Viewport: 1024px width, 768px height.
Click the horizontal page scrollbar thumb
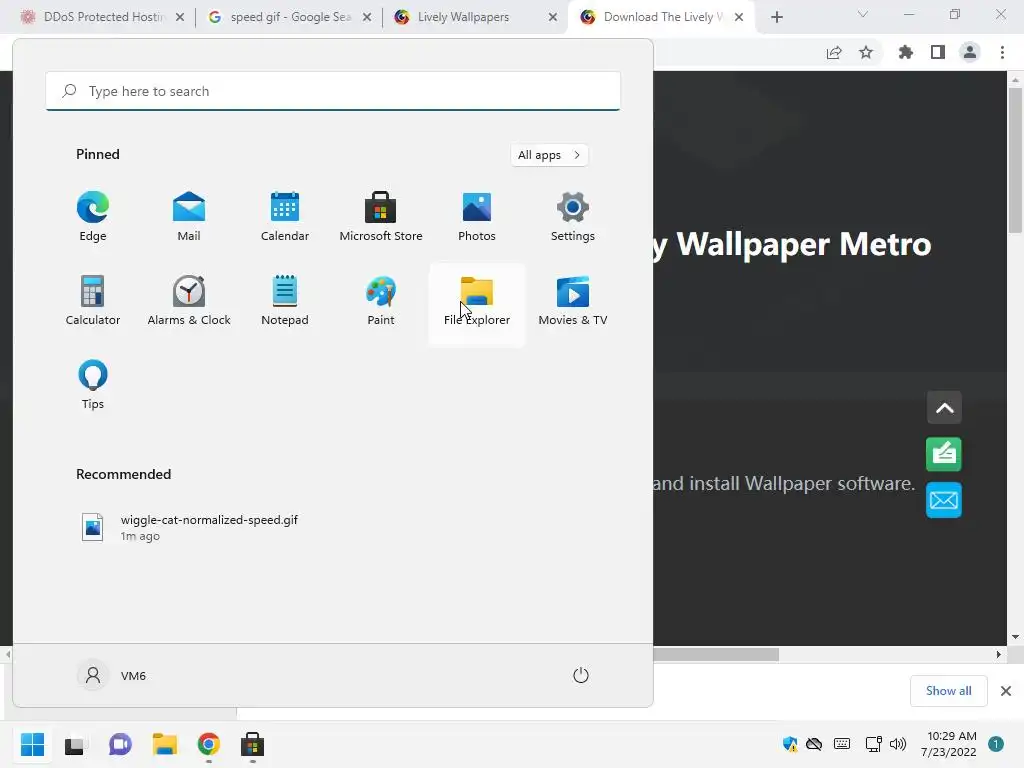click(x=716, y=654)
